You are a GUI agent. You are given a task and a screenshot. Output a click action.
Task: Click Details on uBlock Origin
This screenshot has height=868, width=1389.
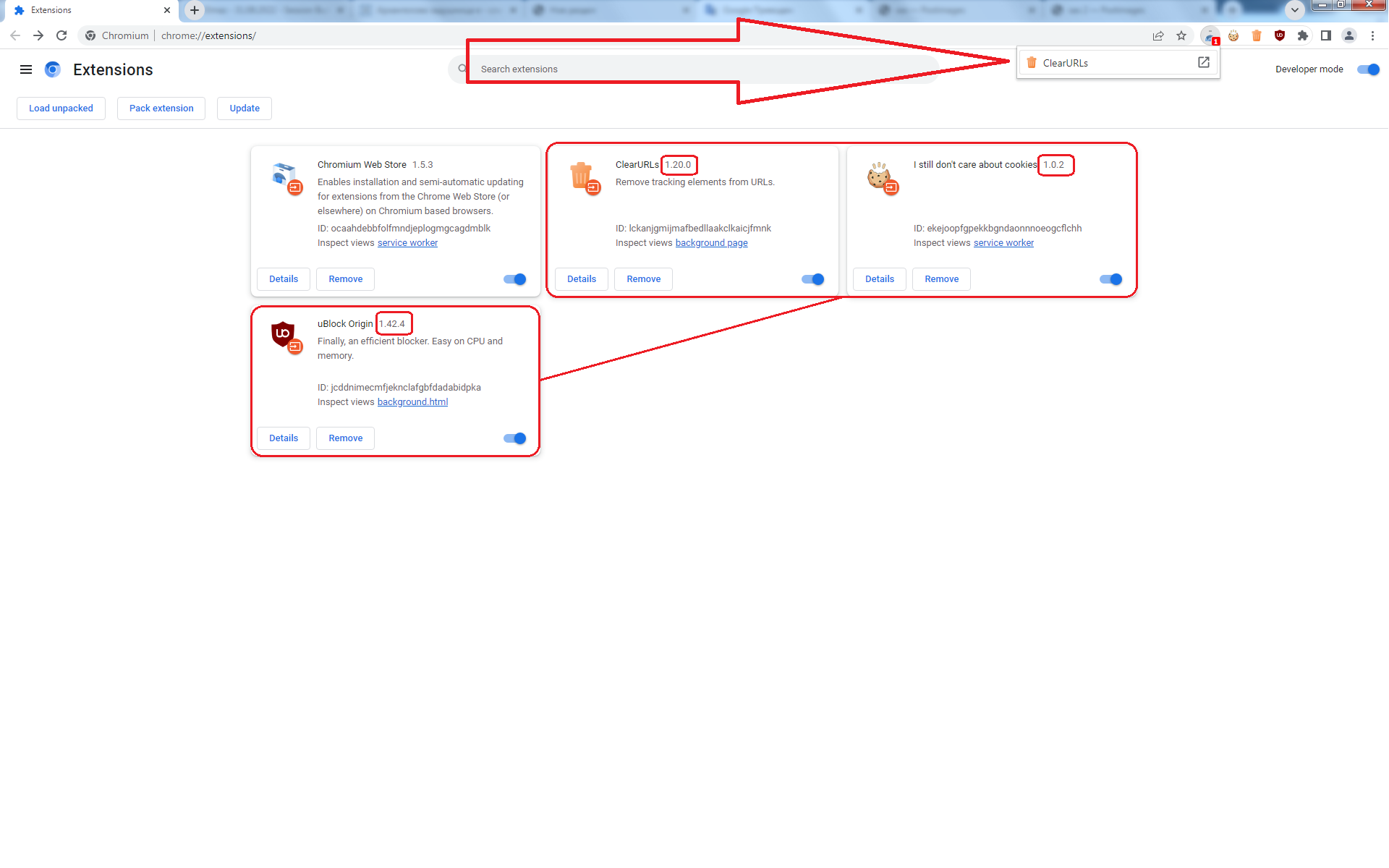coord(283,438)
